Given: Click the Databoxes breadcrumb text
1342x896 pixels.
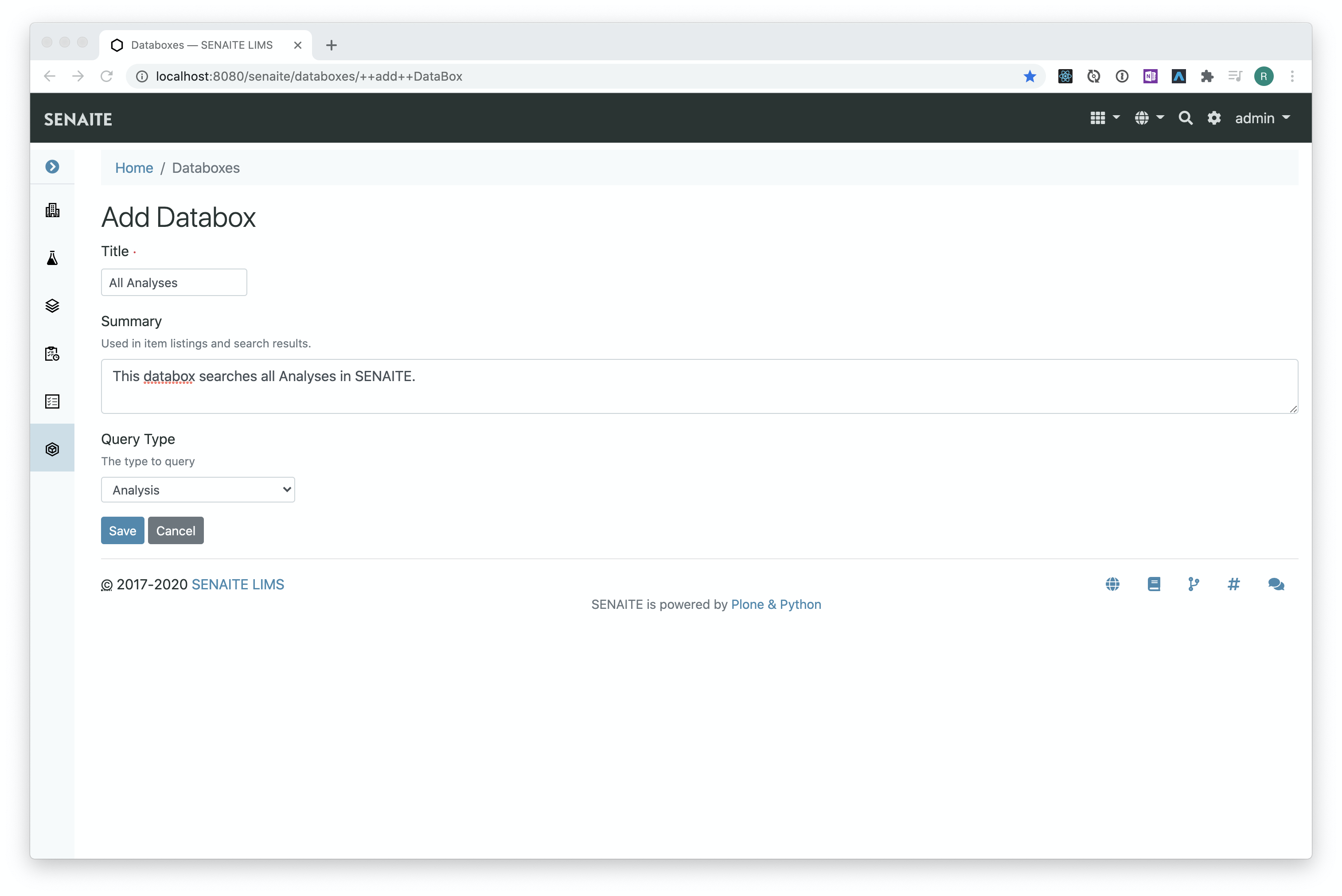Looking at the screenshot, I should click(206, 168).
